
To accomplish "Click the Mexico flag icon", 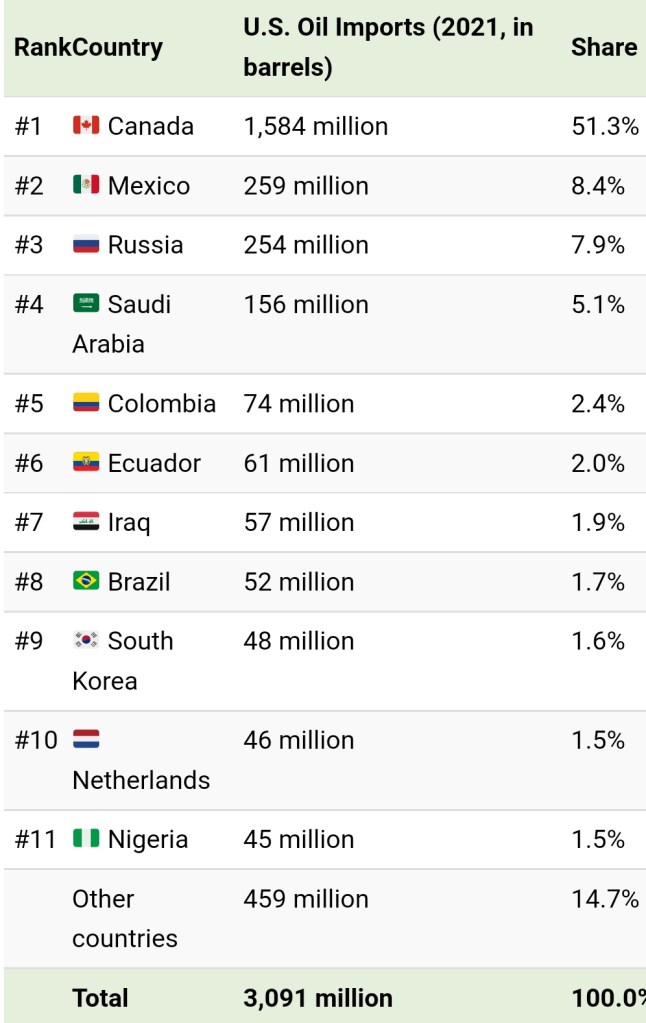I will 86,185.
